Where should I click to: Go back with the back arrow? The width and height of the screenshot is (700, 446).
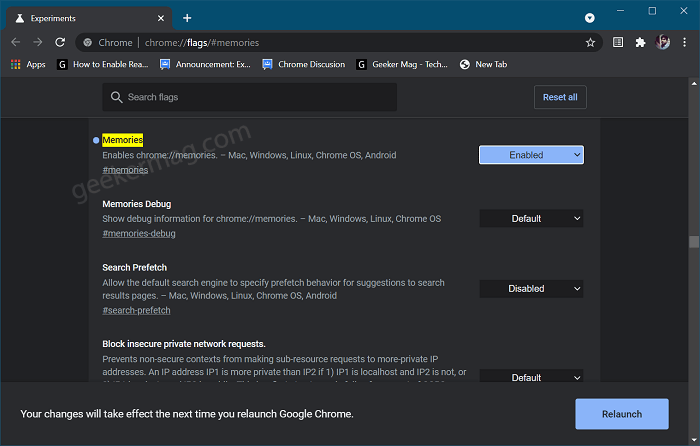(x=16, y=42)
